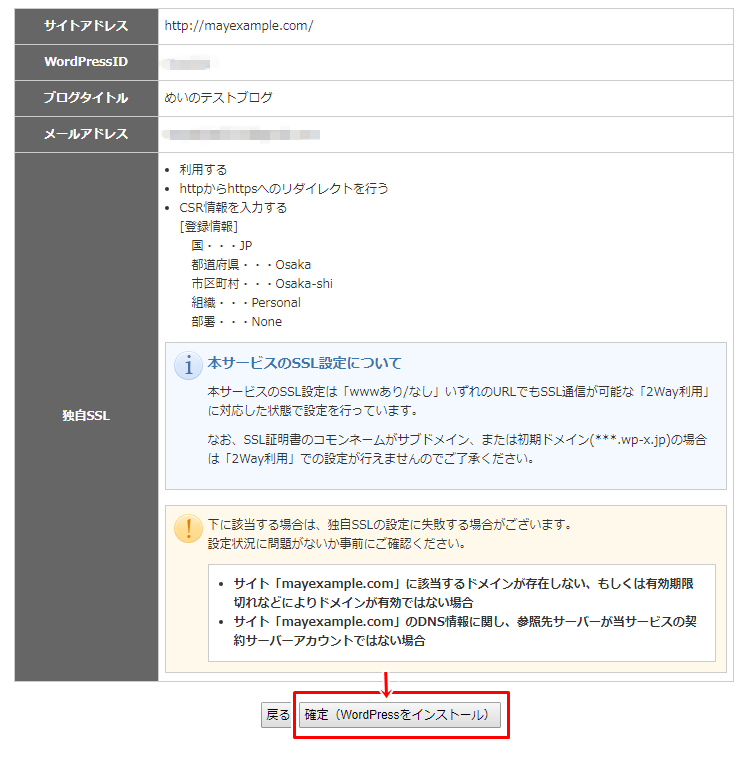Click the 市区町村・・・Osaka-shi line
This screenshot has height=759, width=748.
pyautogui.click(x=262, y=284)
